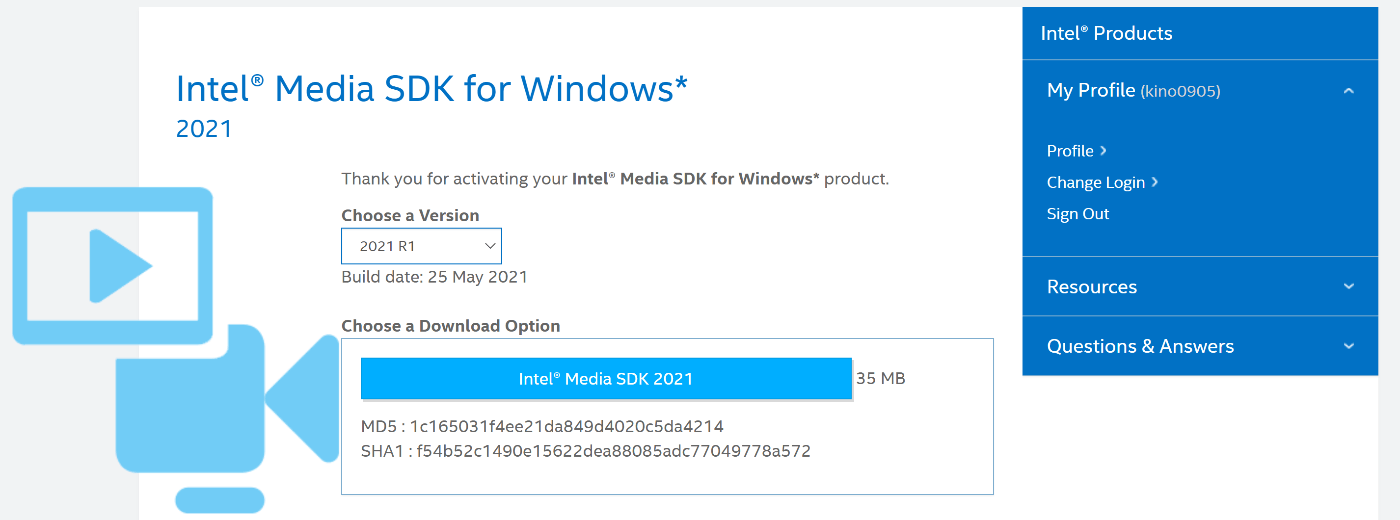The width and height of the screenshot is (1400, 520).
Task: Select the My Profile menu heading
Action: (x=1091, y=90)
